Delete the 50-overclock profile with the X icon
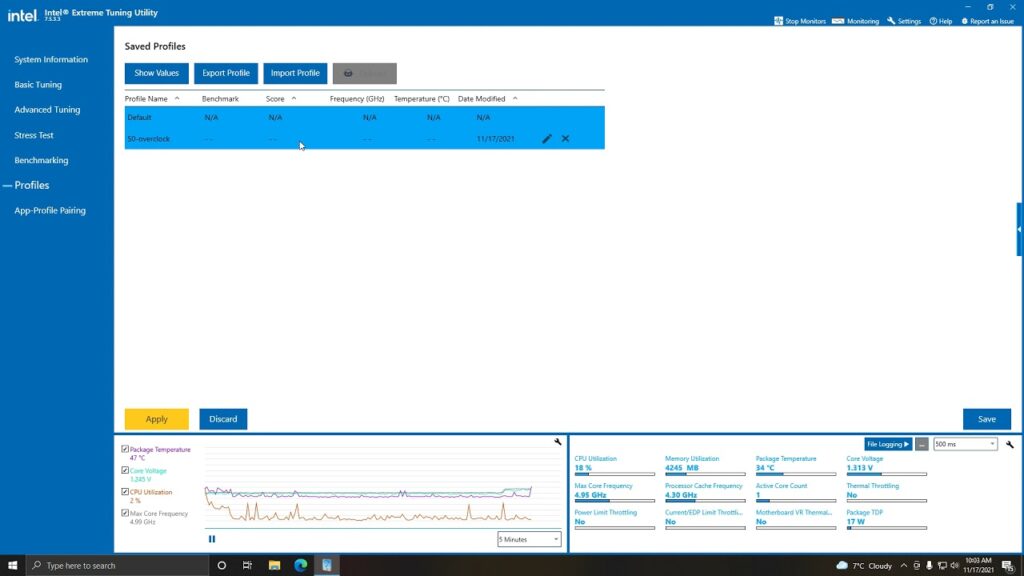This screenshot has height=576, width=1024. tap(566, 138)
